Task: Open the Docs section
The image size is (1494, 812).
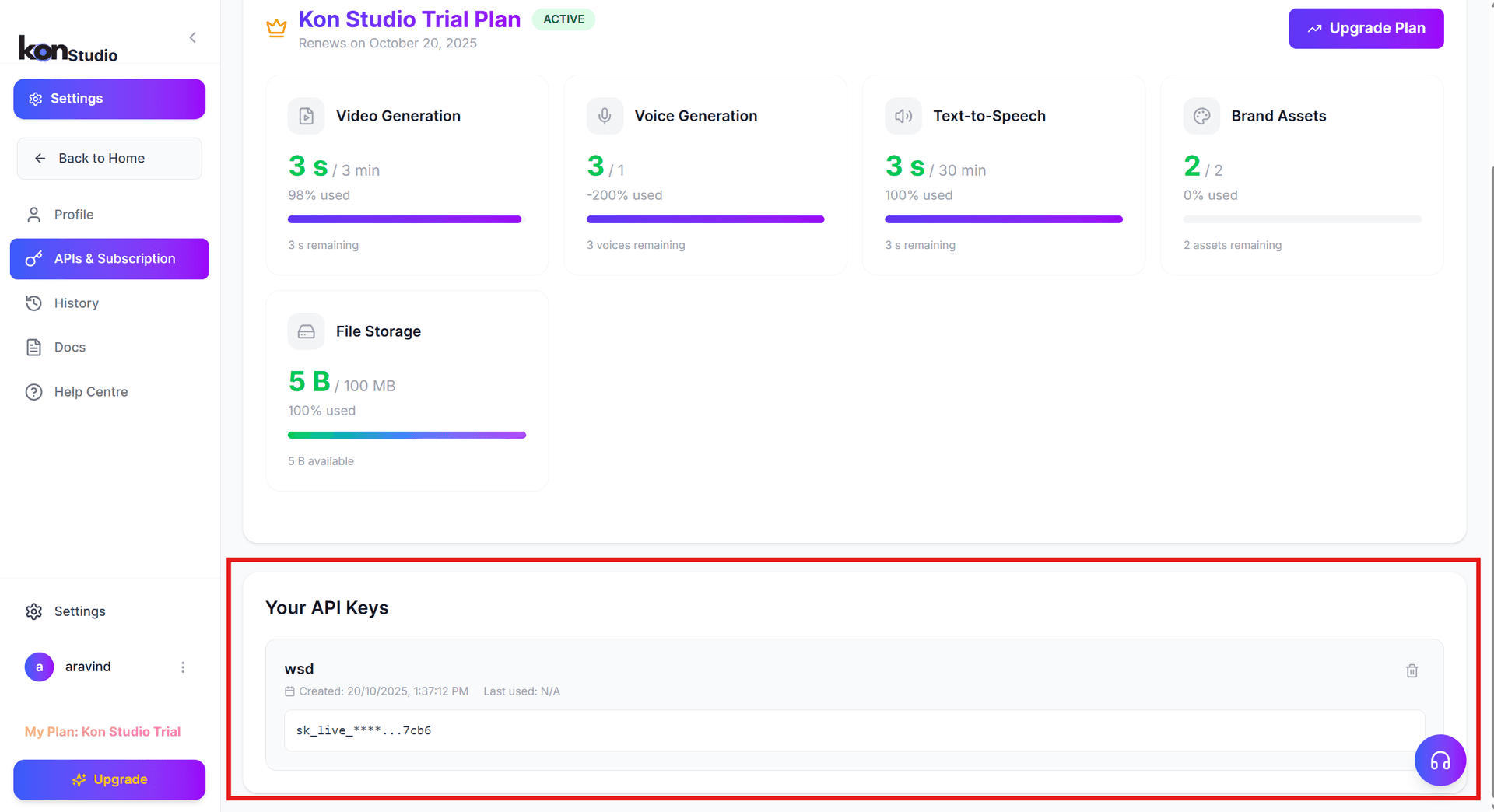Action: click(x=69, y=347)
